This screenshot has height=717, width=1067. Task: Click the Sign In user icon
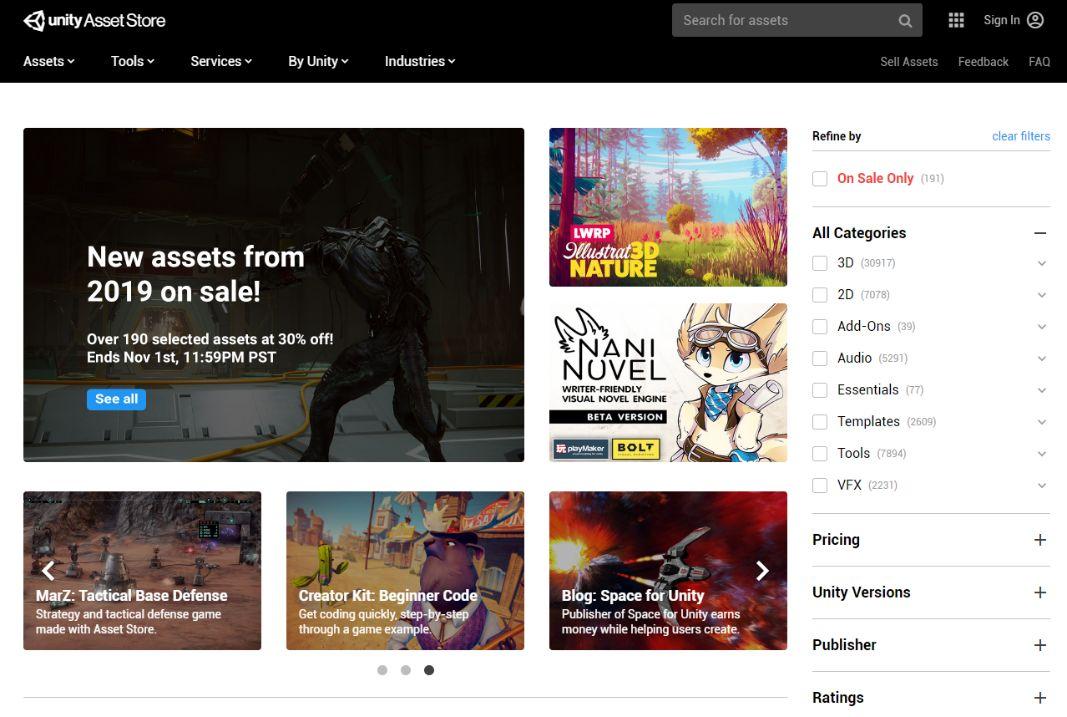pos(1035,20)
